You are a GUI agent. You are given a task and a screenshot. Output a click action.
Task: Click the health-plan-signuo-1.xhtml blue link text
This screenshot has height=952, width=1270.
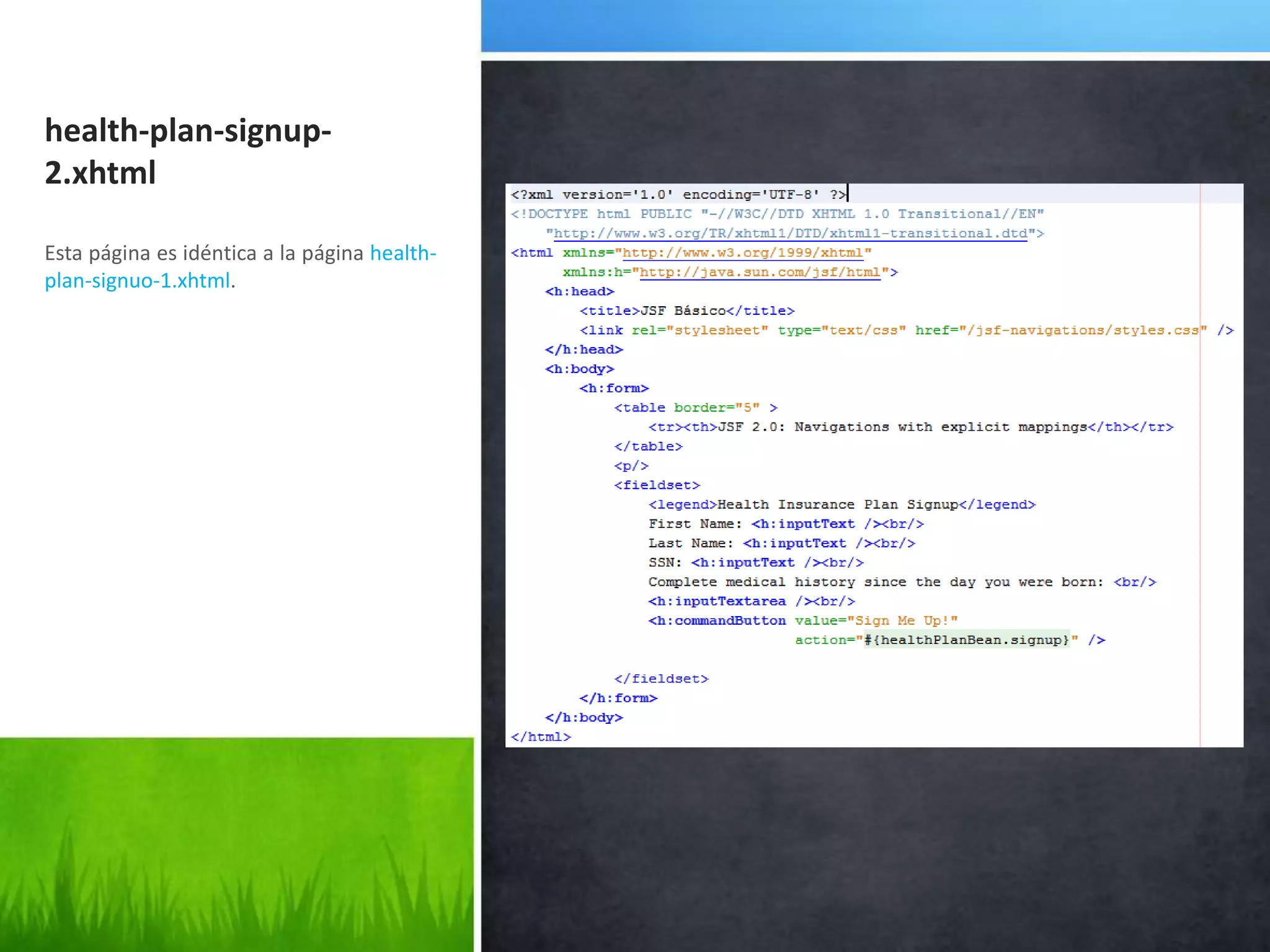(x=138, y=281)
